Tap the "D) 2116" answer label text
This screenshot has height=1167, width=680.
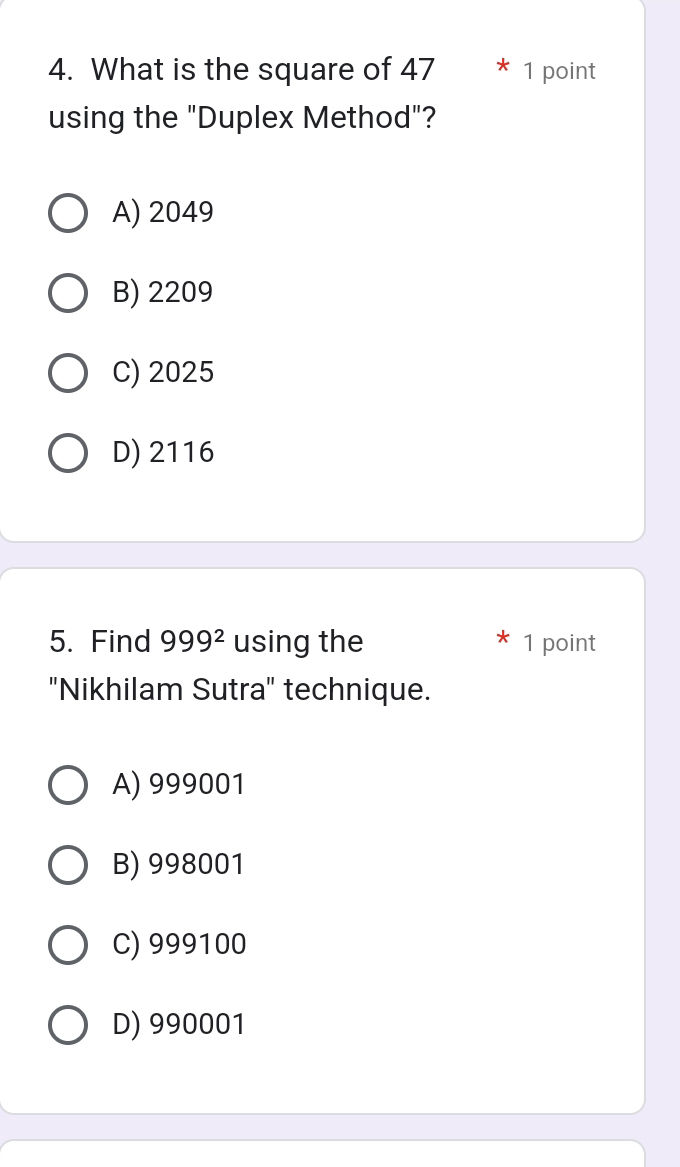(x=164, y=453)
